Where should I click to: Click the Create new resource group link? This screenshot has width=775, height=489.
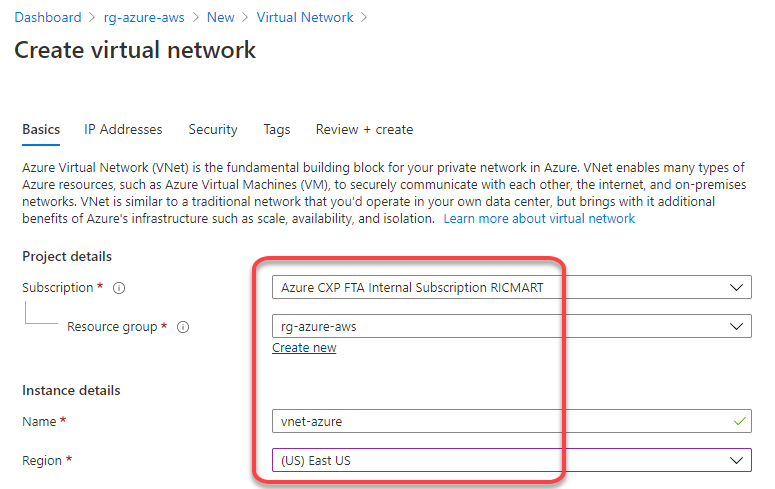click(304, 348)
